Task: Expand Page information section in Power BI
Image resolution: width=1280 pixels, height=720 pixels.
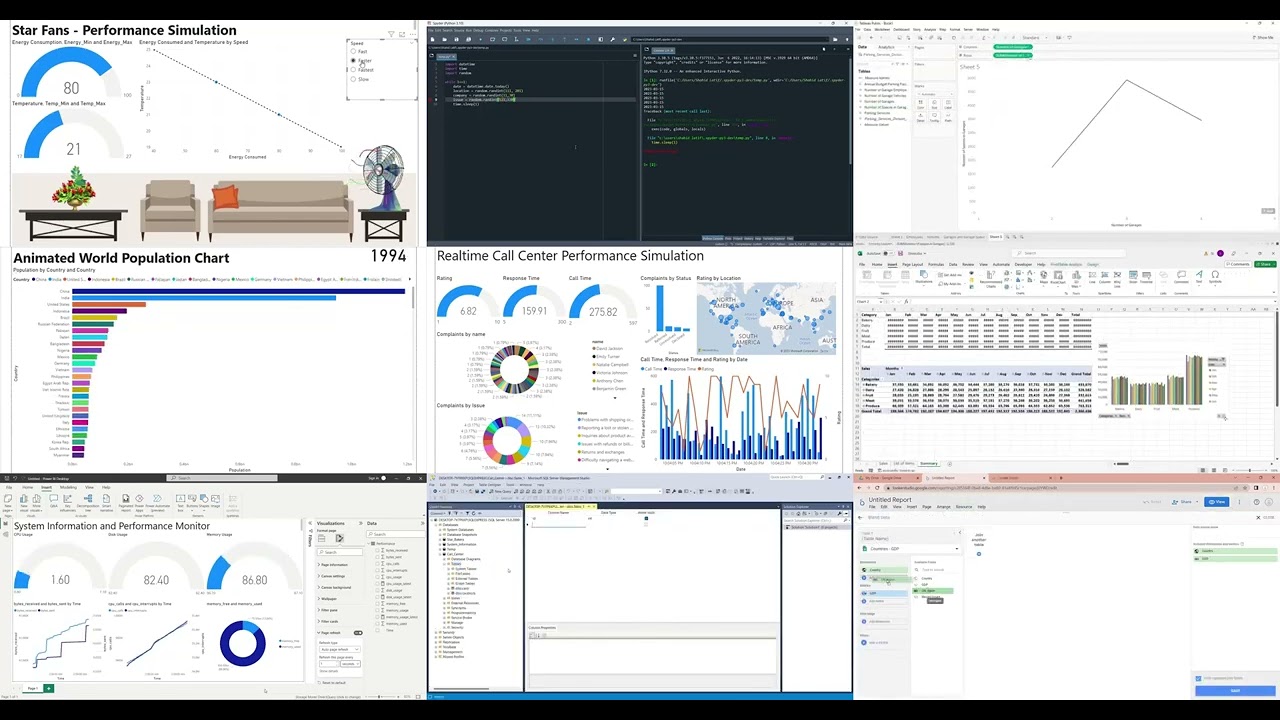Action: coord(333,565)
